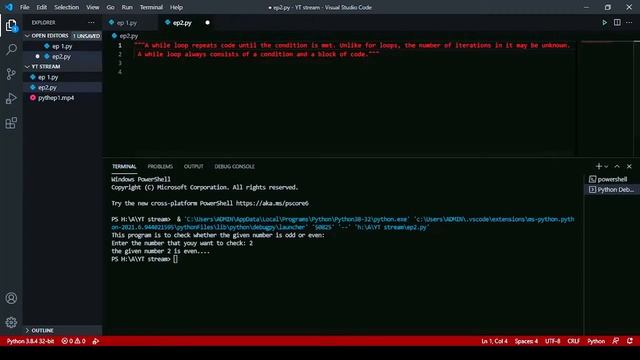Open the Run and Debug view
Image resolution: width=640 pixels, height=360 pixels.
(x=11, y=98)
